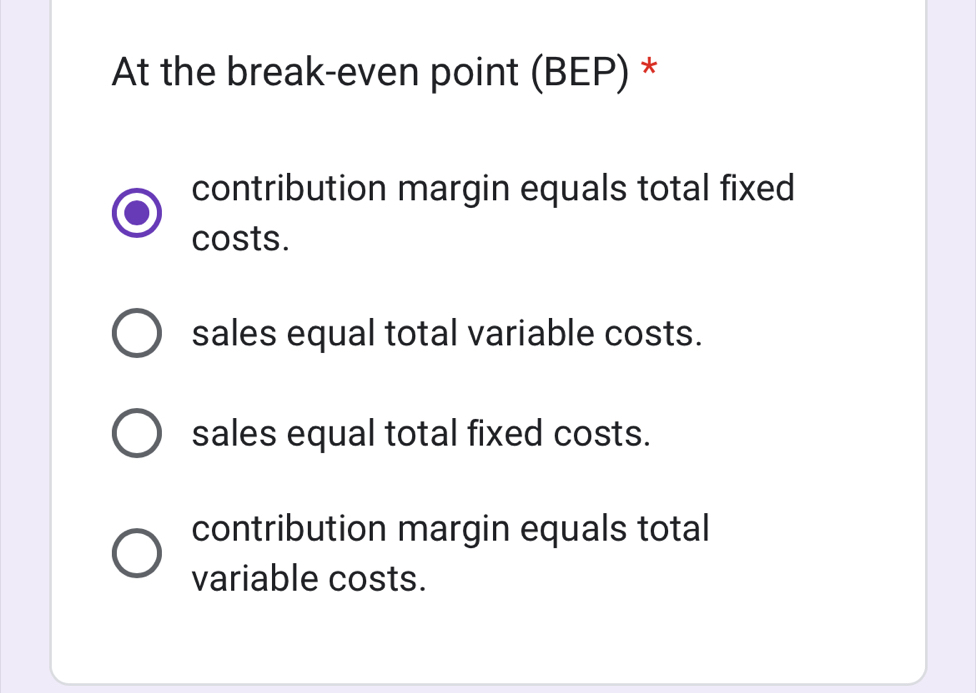976x693 pixels.
Task: Click the 'contribution margin equals total' label line
Action: click(x=450, y=528)
